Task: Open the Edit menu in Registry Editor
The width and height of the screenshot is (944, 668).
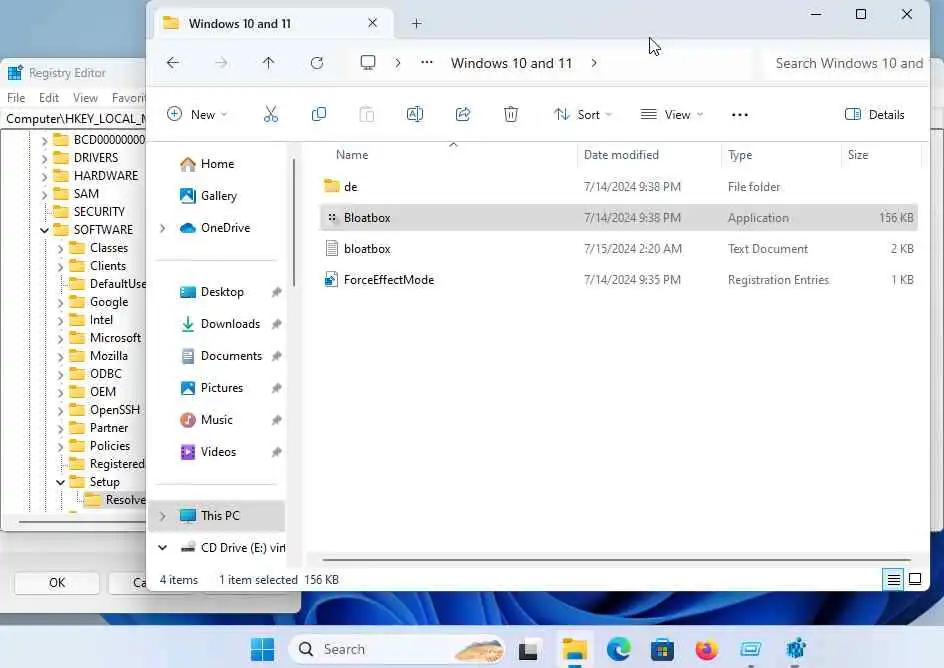Action: pyautogui.click(x=49, y=97)
